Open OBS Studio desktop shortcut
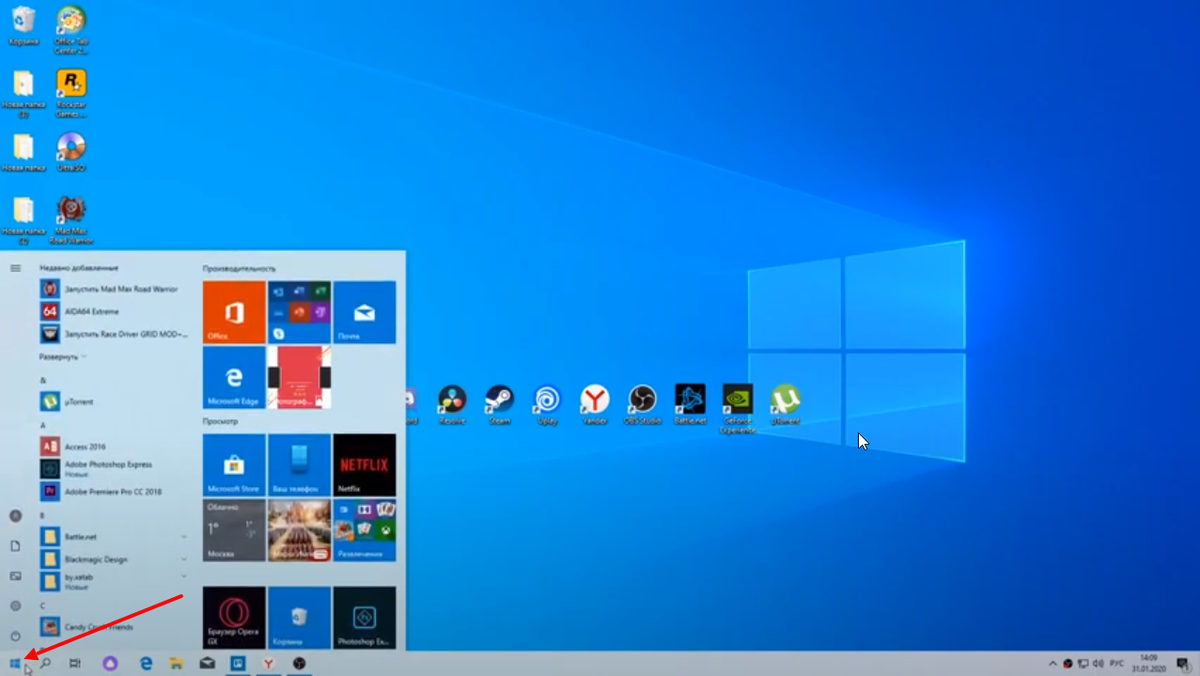This screenshot has height=676, width=1200. (x=643, y=404)
